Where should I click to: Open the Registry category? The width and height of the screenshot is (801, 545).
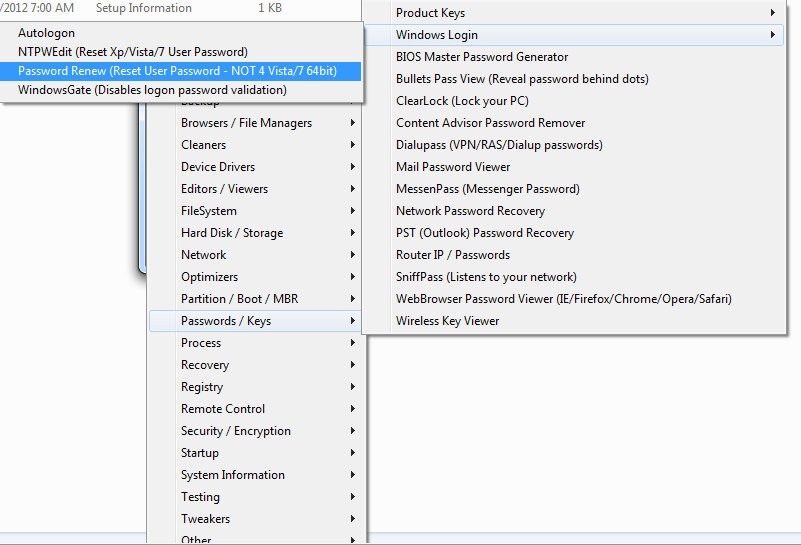[255, 386]
